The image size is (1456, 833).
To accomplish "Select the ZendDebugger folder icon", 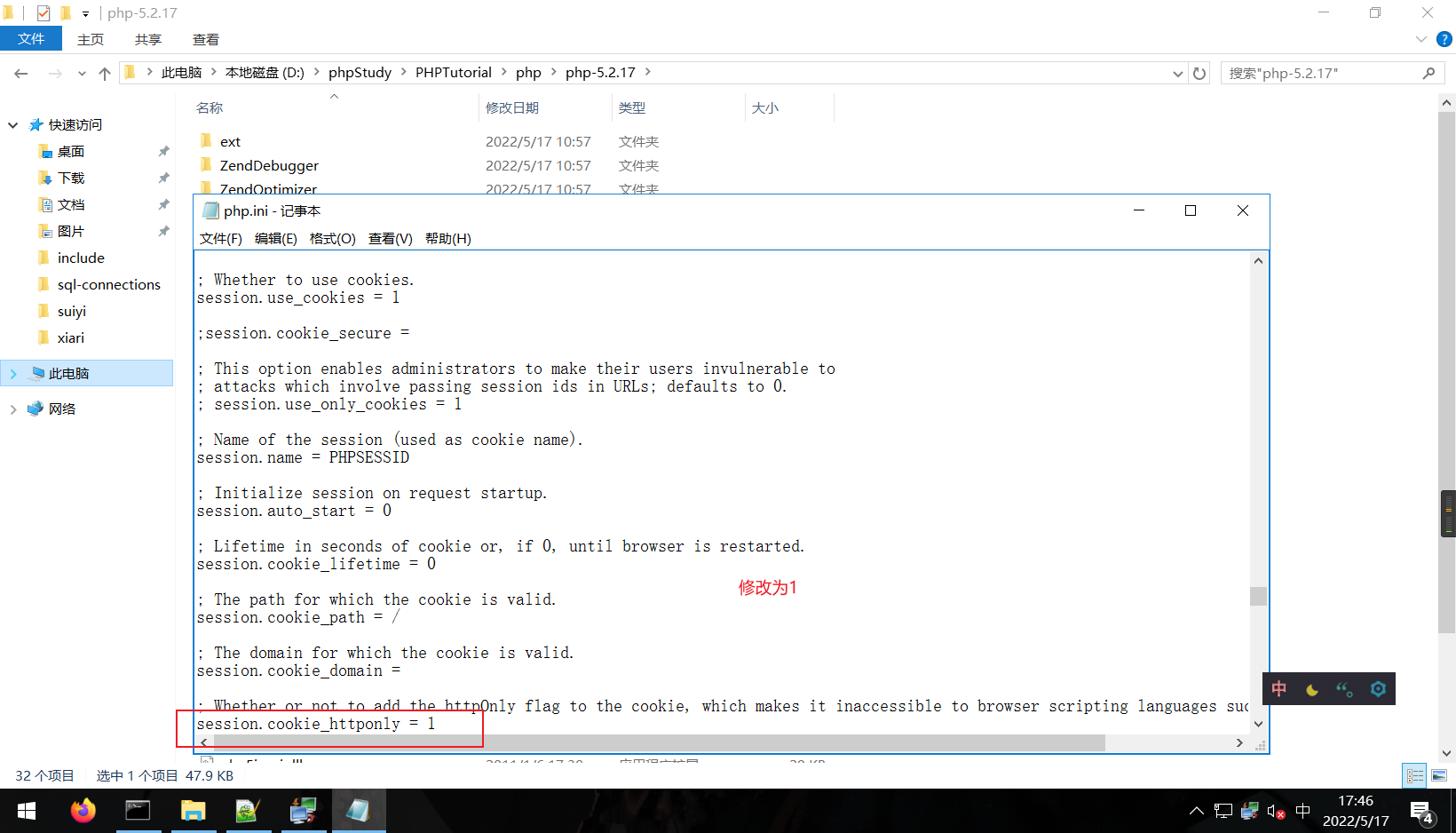I will click(207, 165).
